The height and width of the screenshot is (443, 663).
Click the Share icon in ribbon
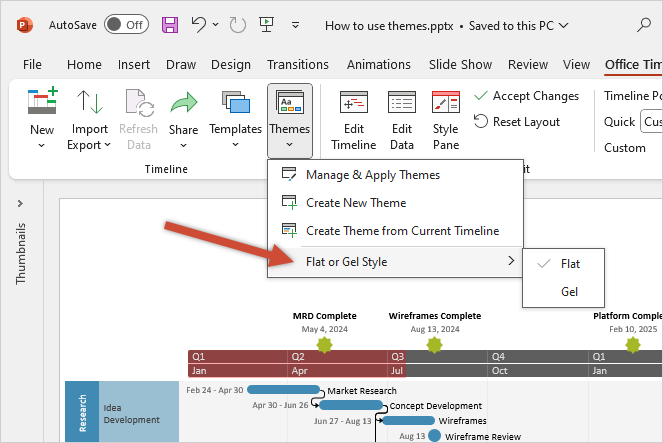click(183, 103)
